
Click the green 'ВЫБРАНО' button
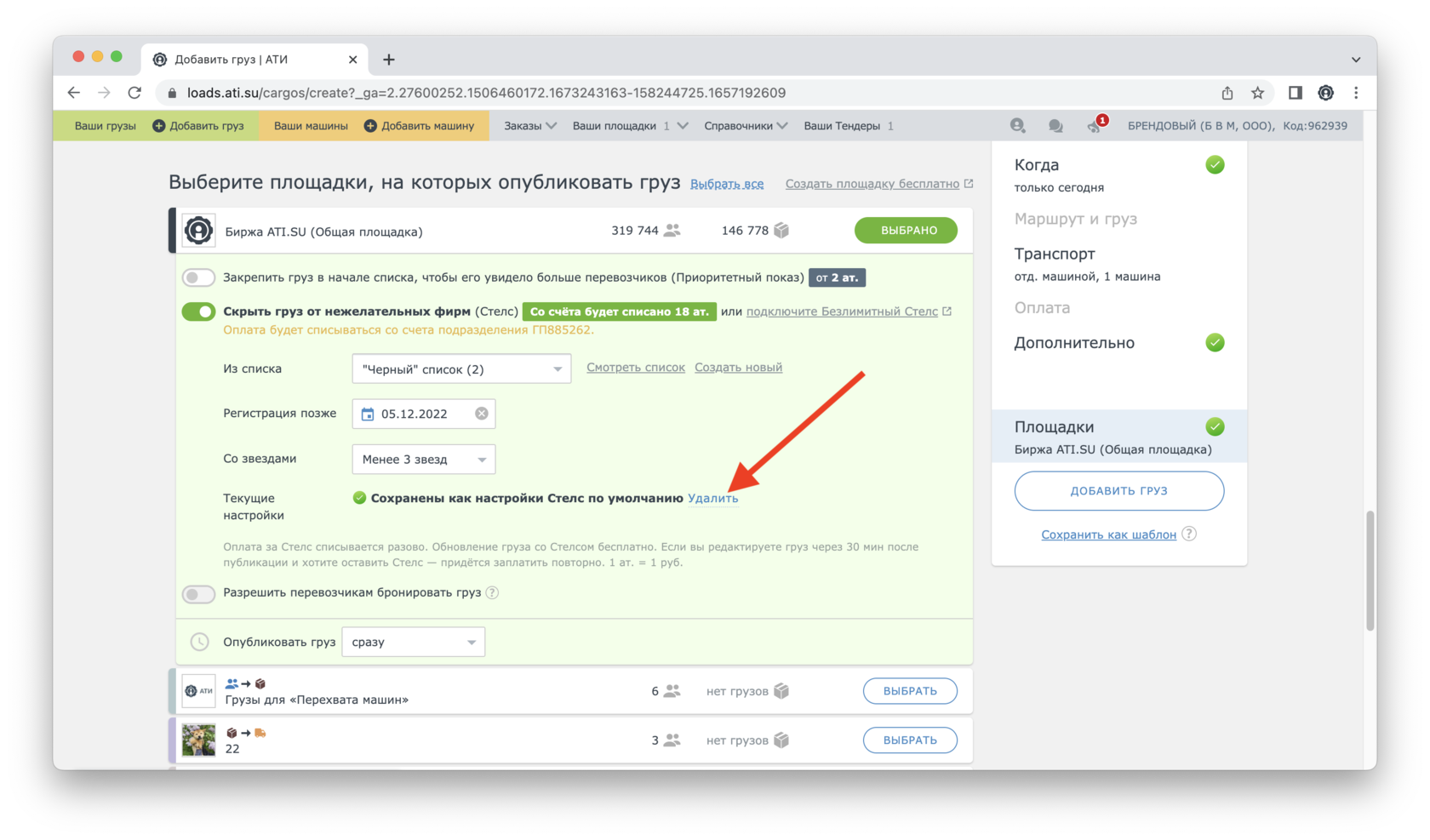906,231
